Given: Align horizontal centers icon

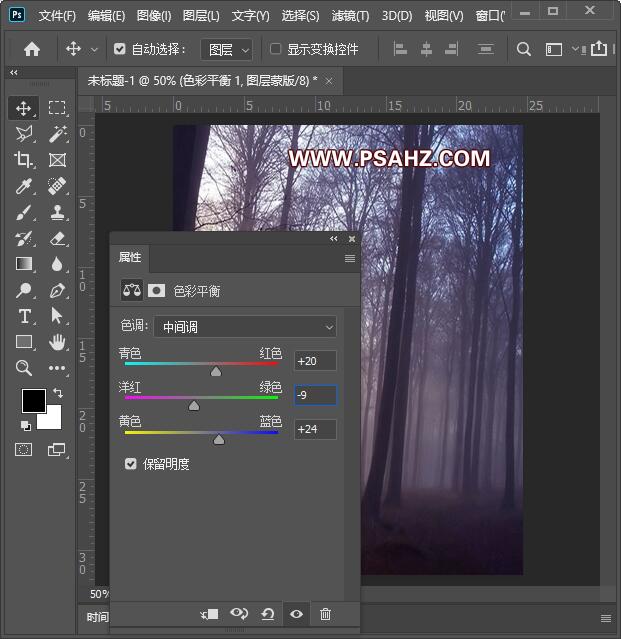Looking at the screenshot, I should pyautogui.click(x=426, y=49).
